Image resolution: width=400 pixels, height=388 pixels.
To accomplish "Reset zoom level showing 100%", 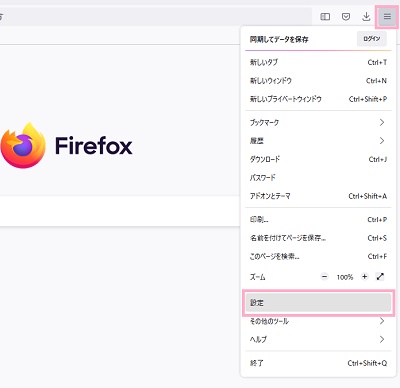I will pos(345,277).
